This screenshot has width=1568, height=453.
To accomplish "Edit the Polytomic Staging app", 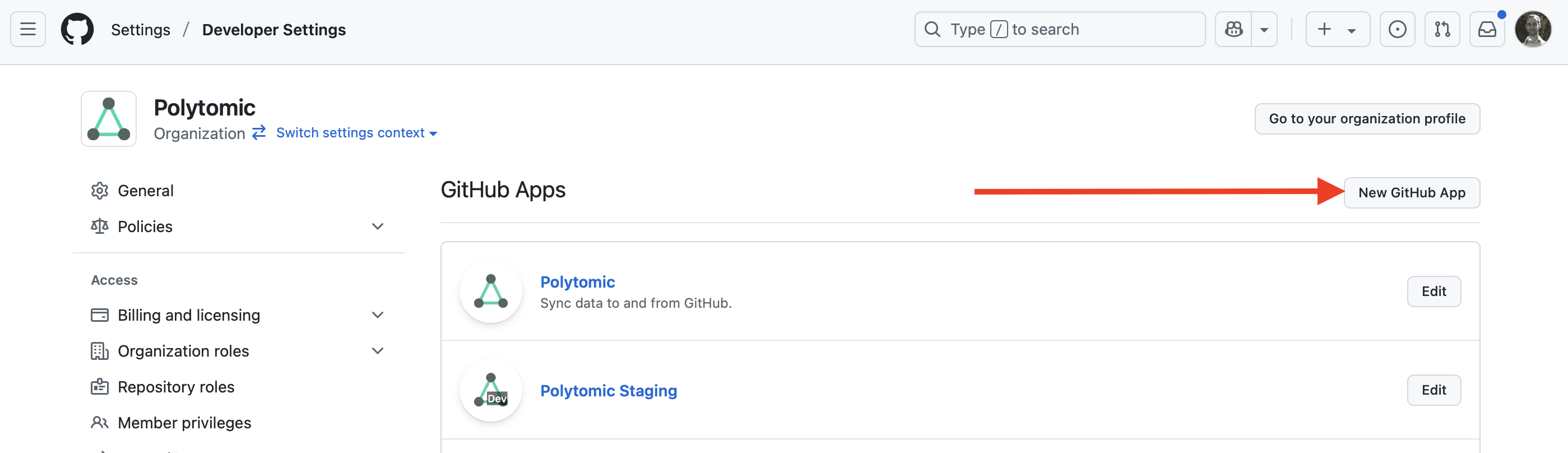I will [1434, 390].
